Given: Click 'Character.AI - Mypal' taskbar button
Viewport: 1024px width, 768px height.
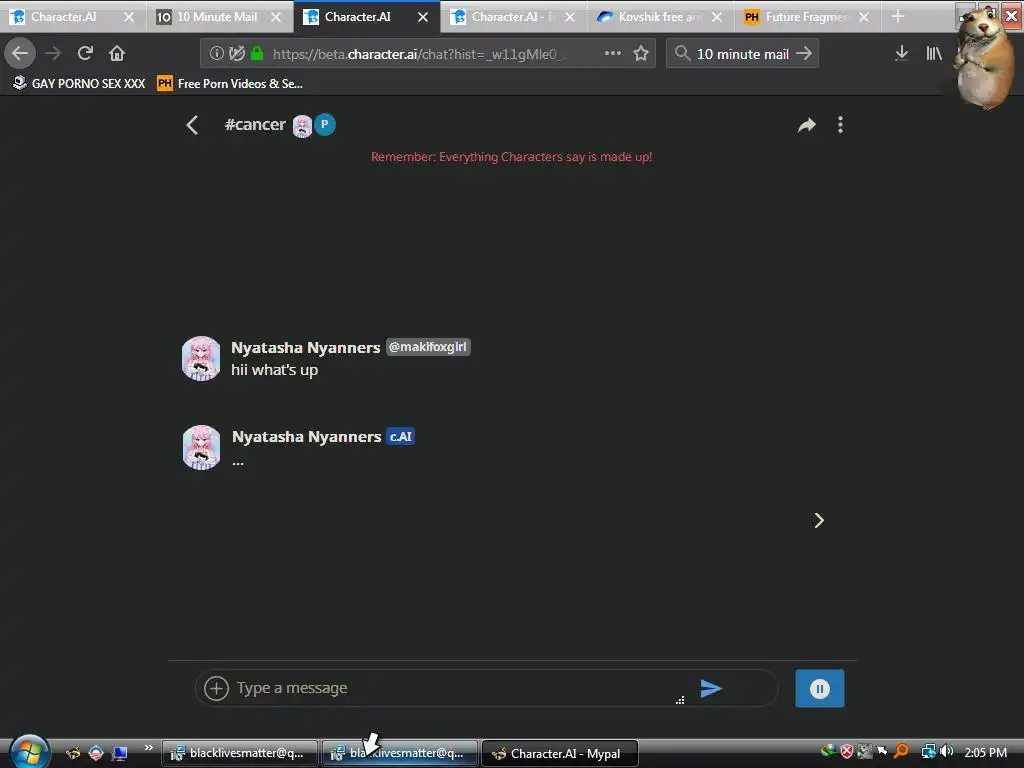Looking at the screenshot, I should 560,754.
